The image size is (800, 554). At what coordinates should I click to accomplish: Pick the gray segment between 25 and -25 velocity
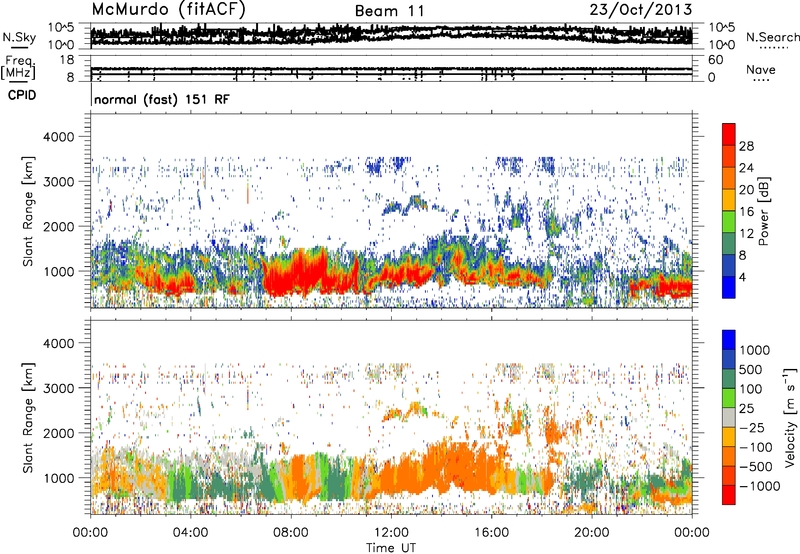(x=729, y=417)
